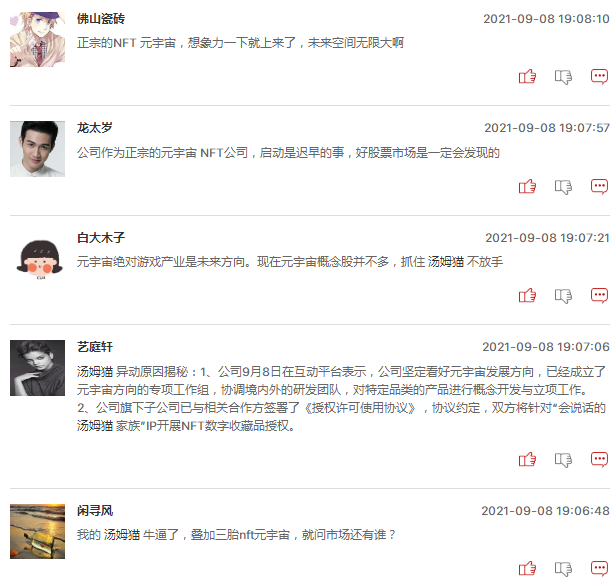616x587 pixels.
Task: Thumbs down 龙太岁's comment
Action: coord(563,187)
